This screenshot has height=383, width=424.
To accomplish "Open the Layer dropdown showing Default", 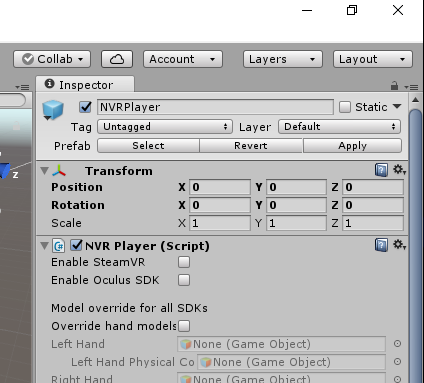I will (339, 127).
